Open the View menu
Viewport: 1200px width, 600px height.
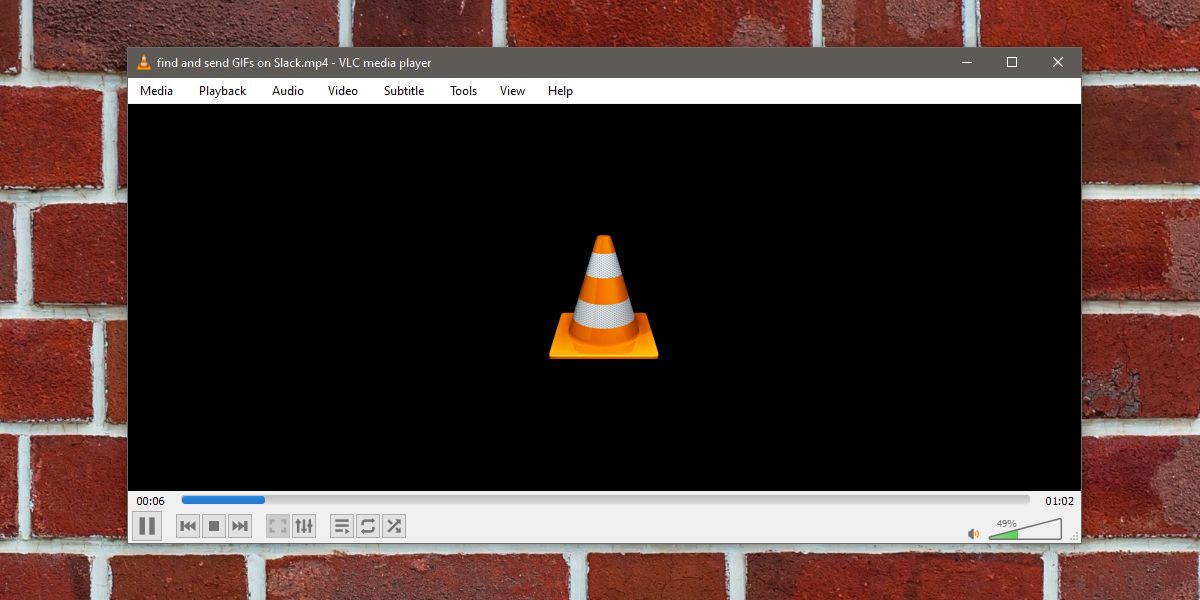(x=512, y=91)
